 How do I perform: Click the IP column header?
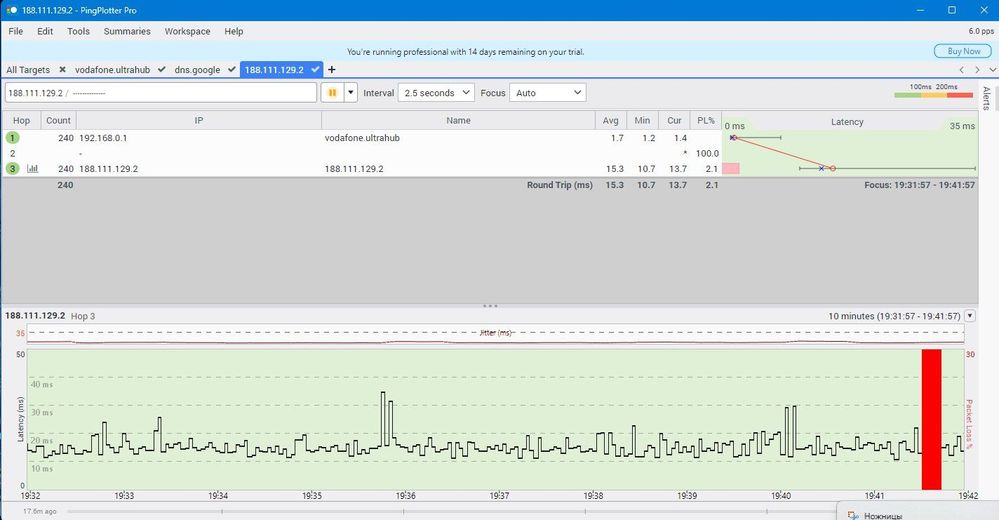point(199,120)
